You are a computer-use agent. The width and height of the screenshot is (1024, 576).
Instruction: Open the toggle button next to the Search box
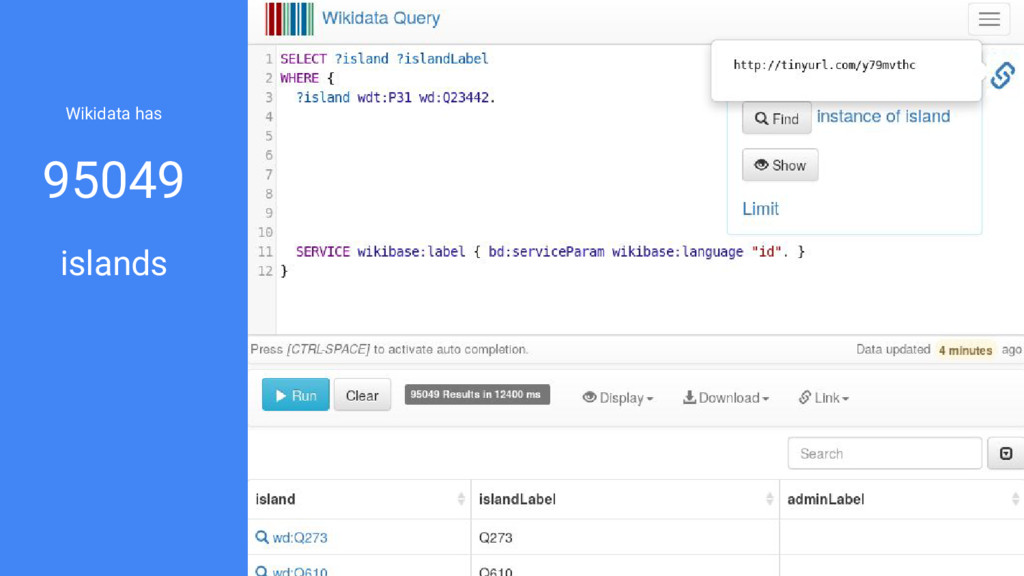[x=1006, y=453]
